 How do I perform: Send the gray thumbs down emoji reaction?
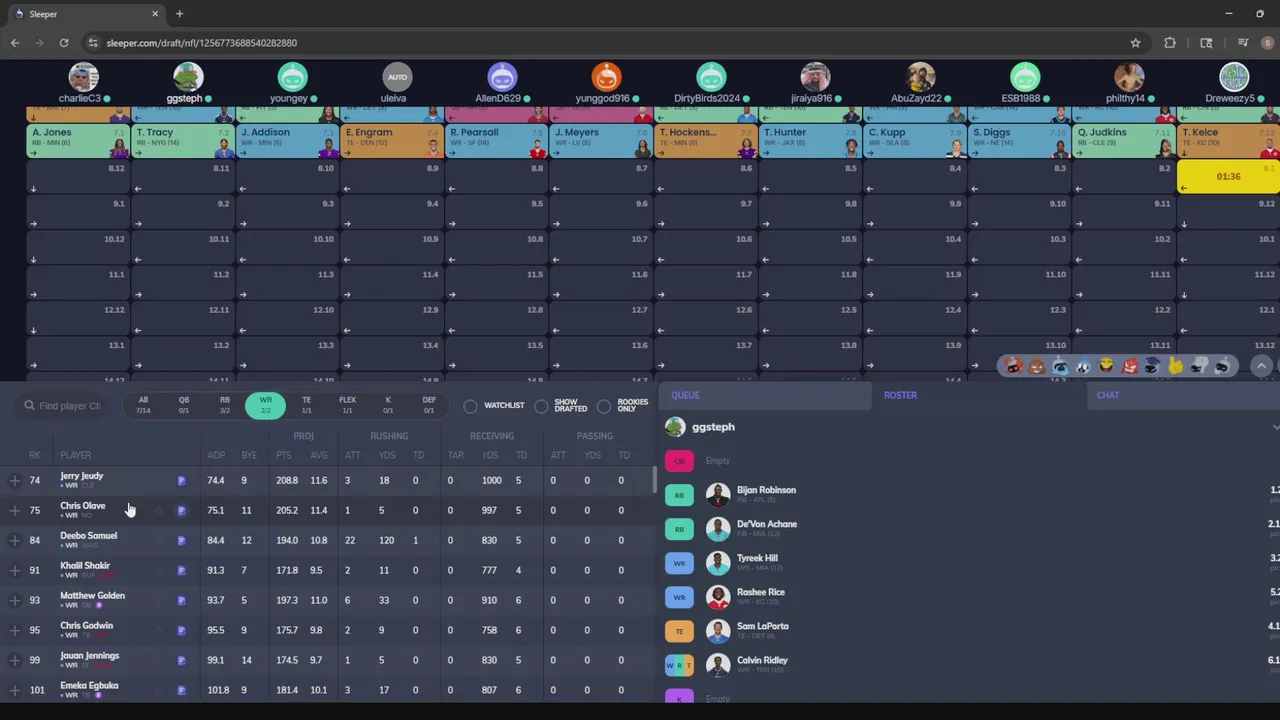(x=1199, y=367)
